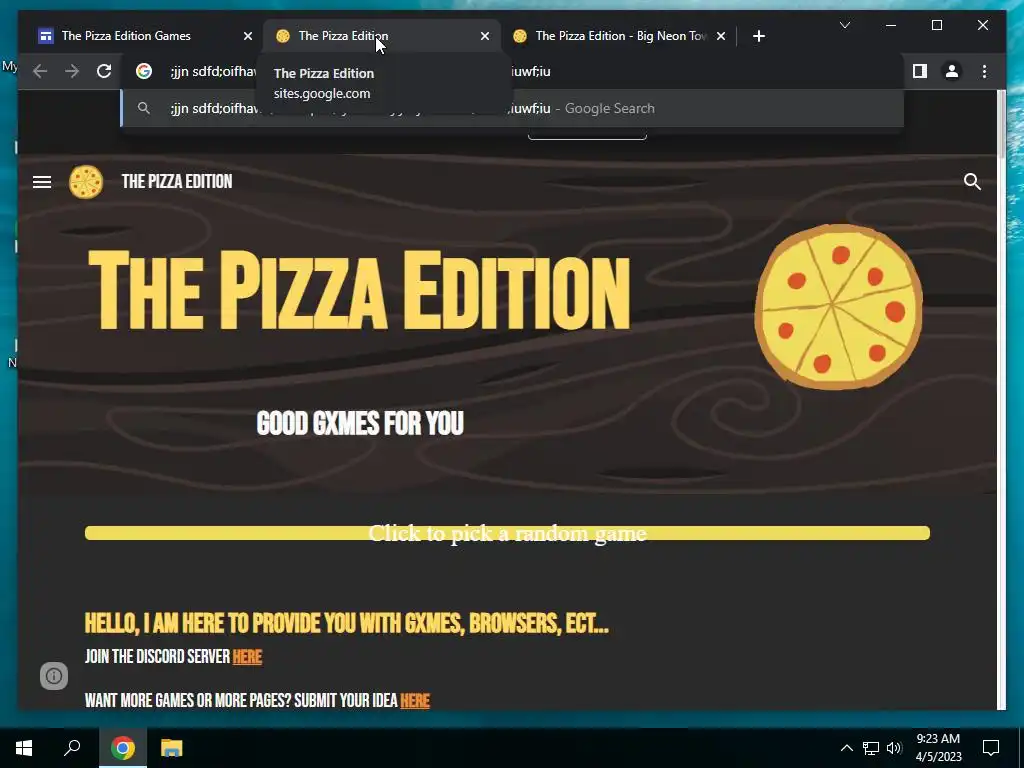Select the Google Search suggestion row
Screen dimensions: 1024x768
[x=512, y=108]
